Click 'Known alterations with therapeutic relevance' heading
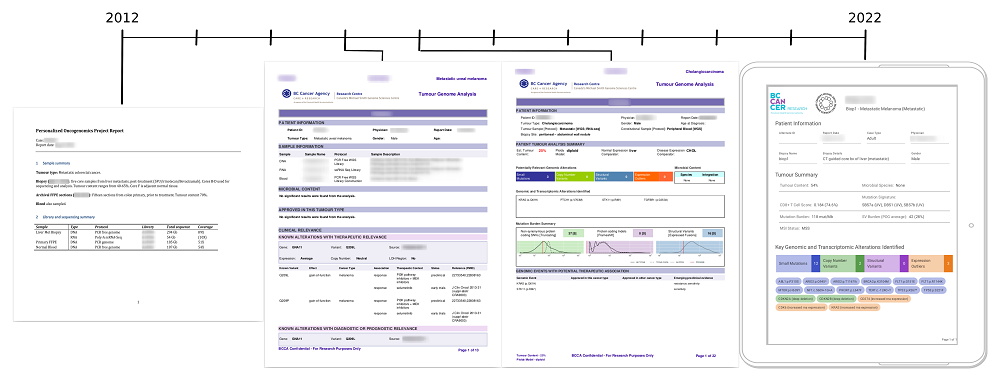This screenshot has height=381, width=1000. (383, 236)
